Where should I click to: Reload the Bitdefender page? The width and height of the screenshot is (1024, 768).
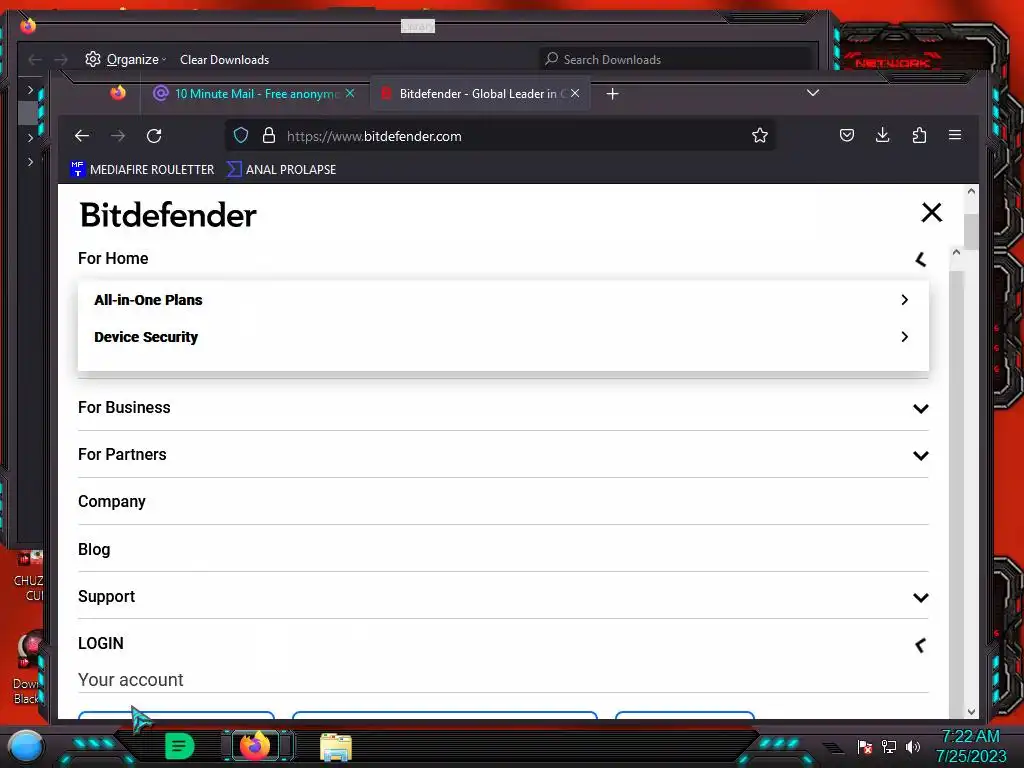(154, 136)
